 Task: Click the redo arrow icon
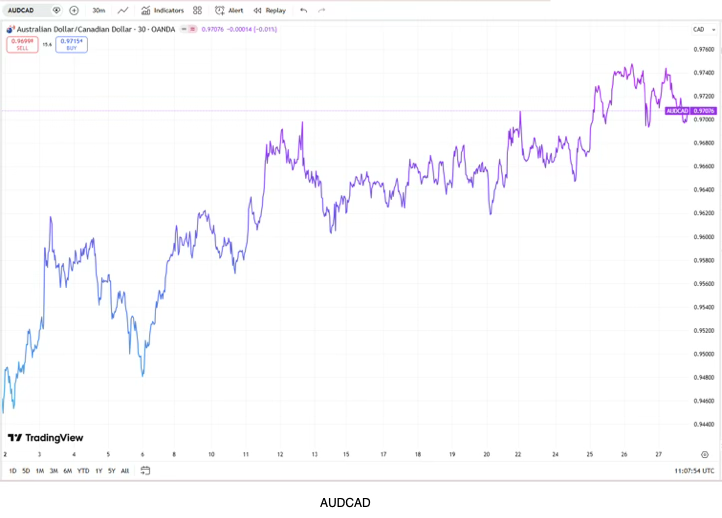pos(322,10)
